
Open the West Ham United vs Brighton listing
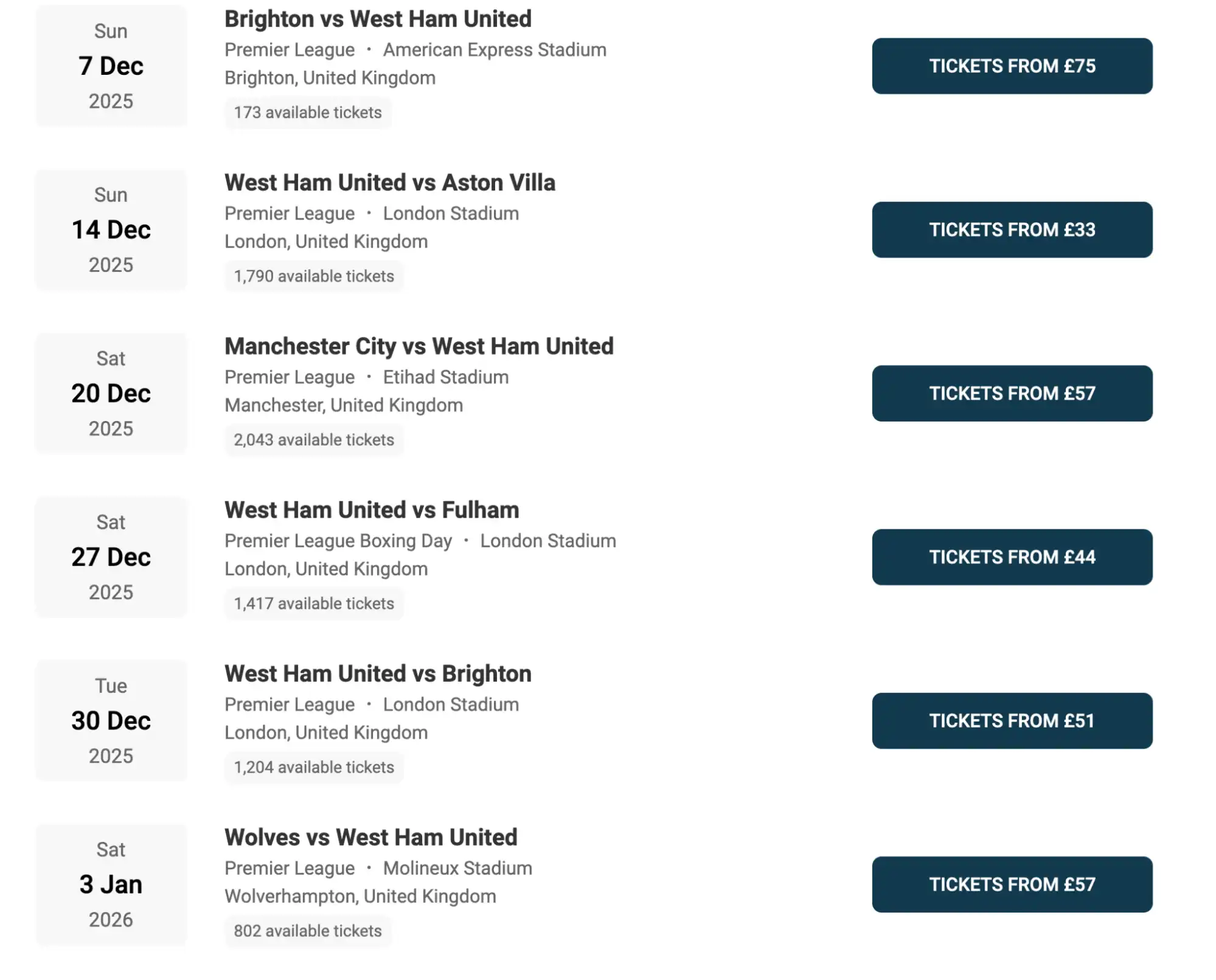tap(377, 673)
